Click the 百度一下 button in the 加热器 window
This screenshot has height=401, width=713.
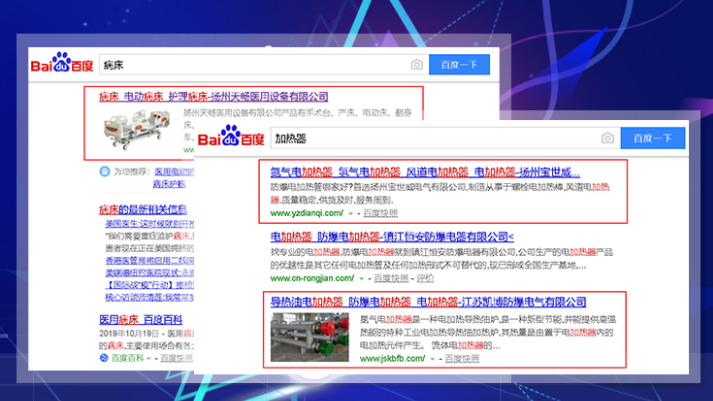pyautogui.click(x=653, y=138)
